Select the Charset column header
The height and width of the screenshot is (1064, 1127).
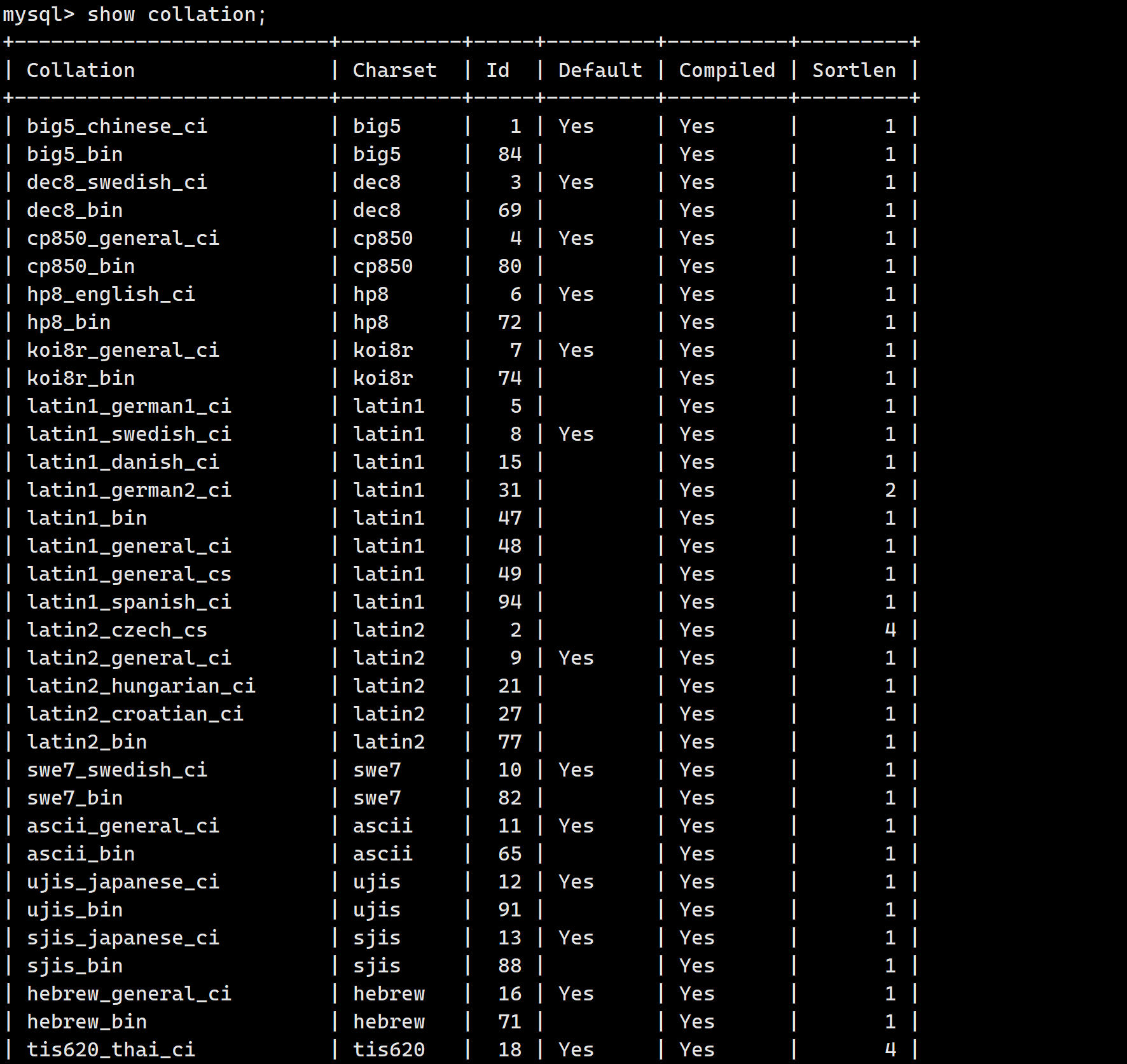pos(395,70)
